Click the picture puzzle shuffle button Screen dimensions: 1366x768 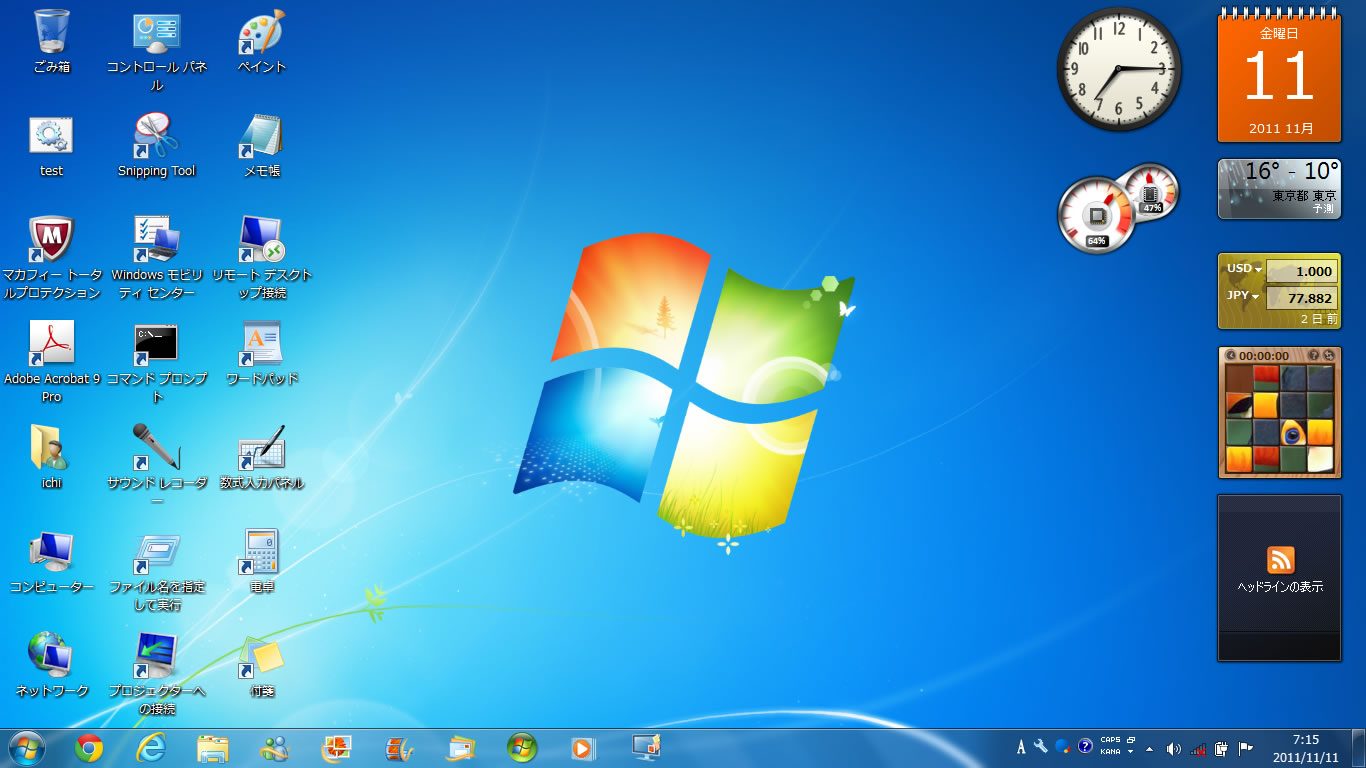click(1328, 355)
